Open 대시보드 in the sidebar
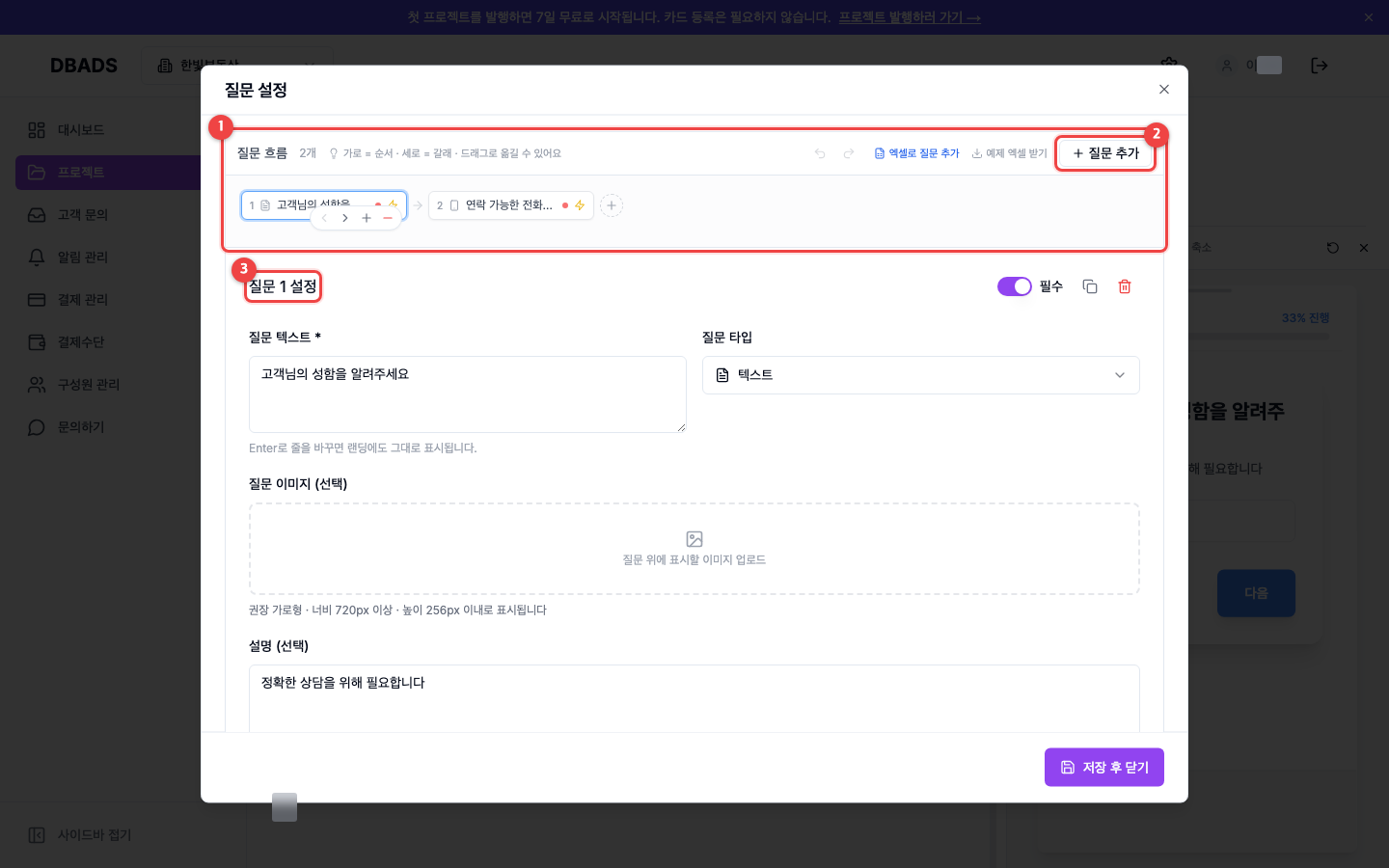Viewport: 1389px width, 868px height. coord(106,130)
